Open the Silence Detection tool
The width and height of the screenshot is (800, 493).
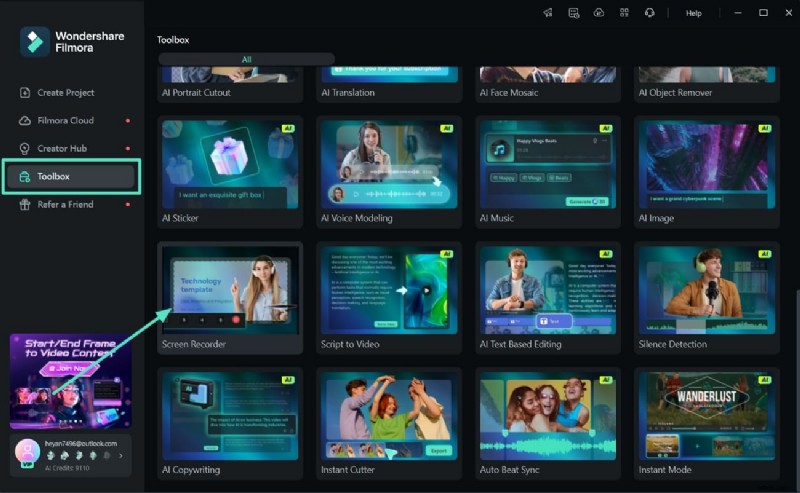tap(708, 291)
